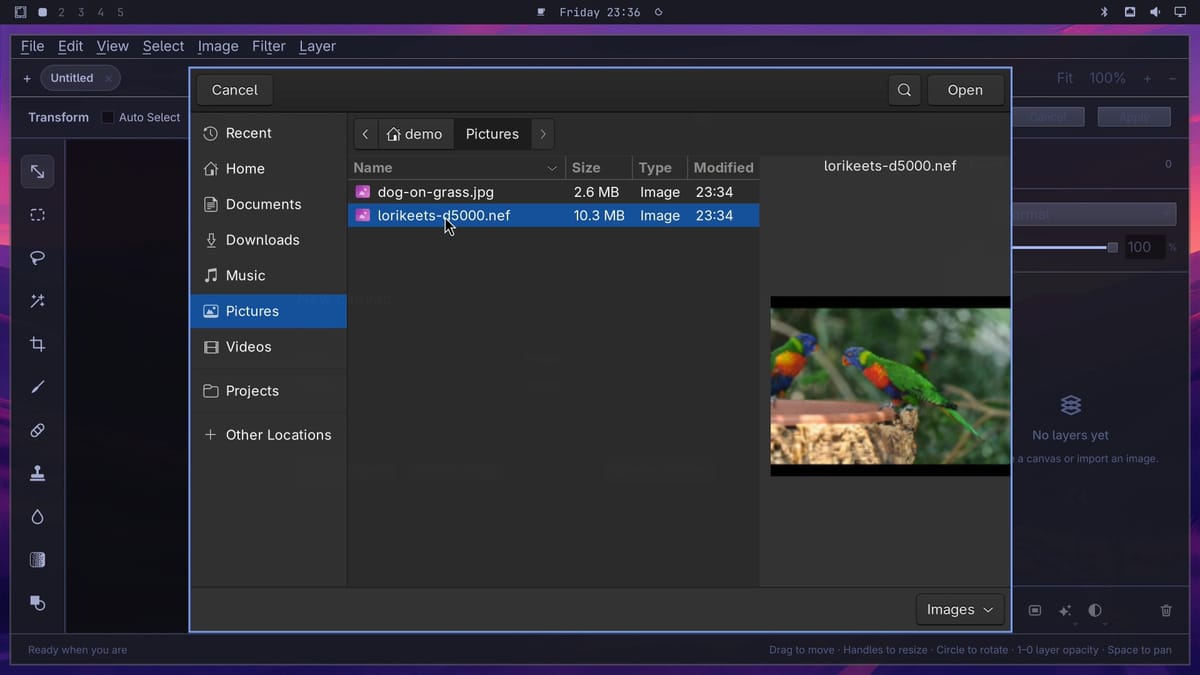
Task: Switch to workspace 3 in top bar
Action: click(x=81, y=12)
